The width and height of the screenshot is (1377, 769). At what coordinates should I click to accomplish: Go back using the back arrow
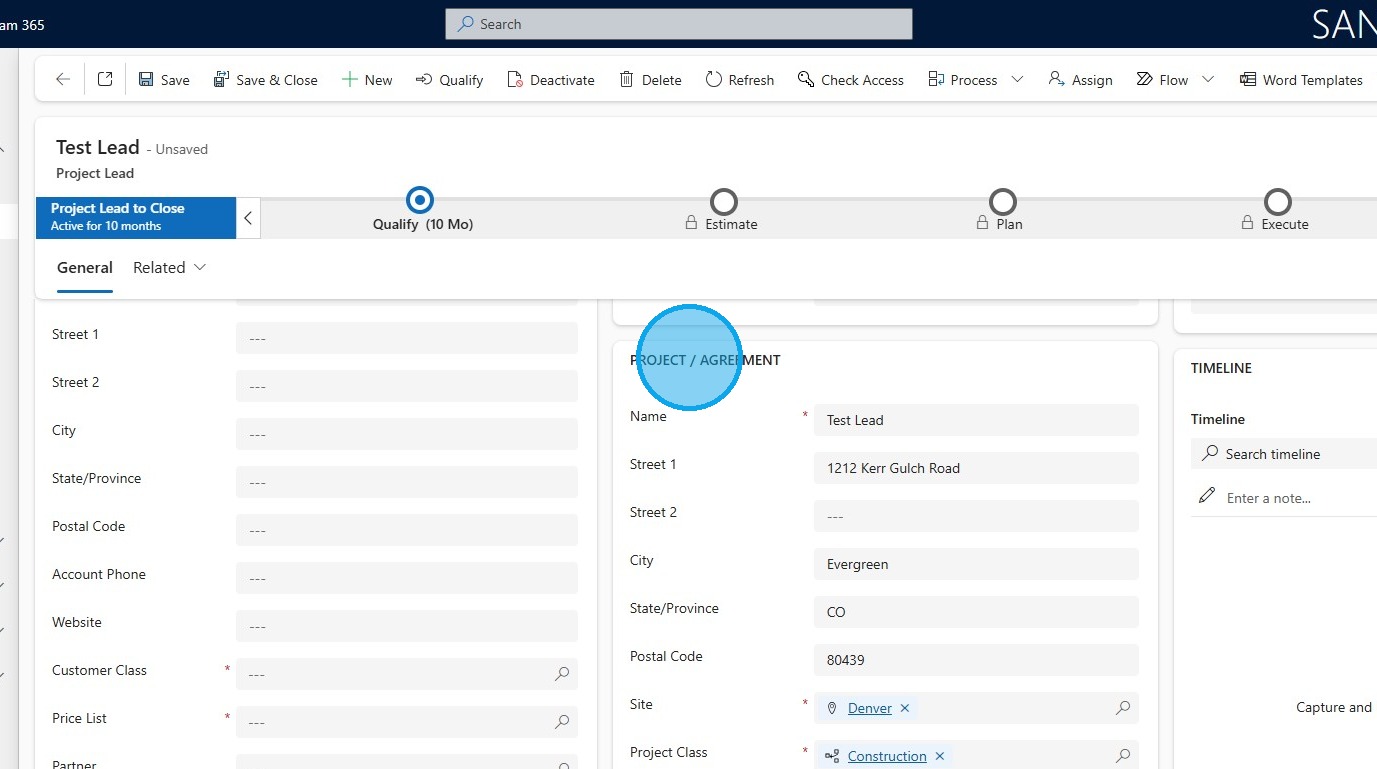pos(63,80)
